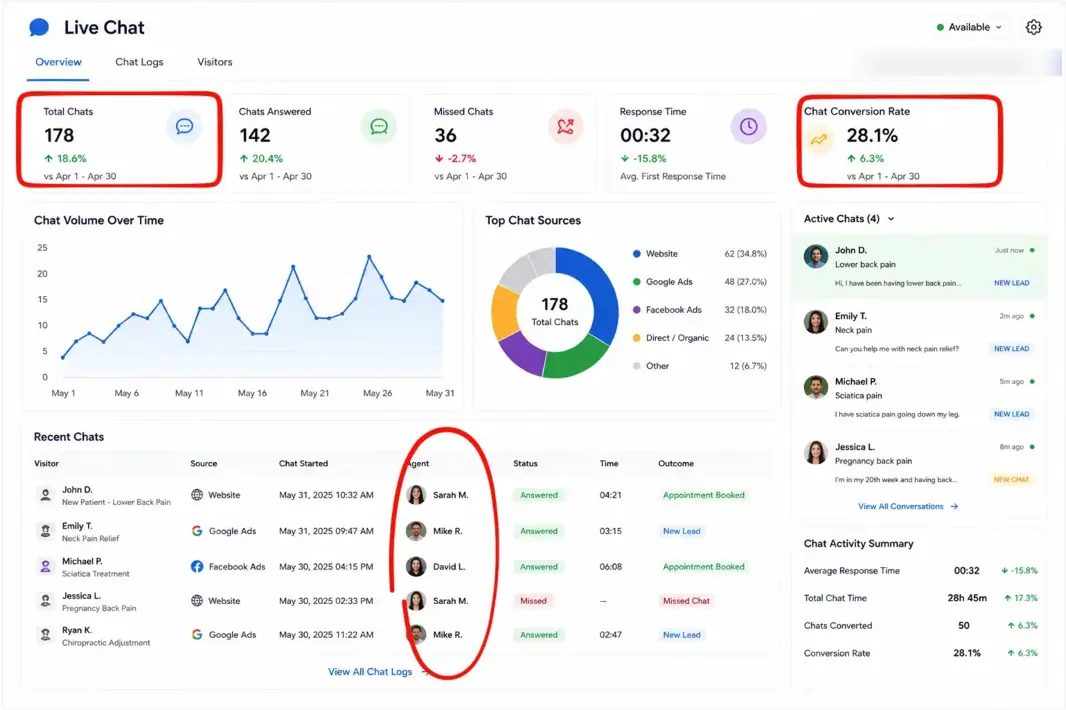Open the Overview tab
This screenshot has height=710, width=1066.
58,62
